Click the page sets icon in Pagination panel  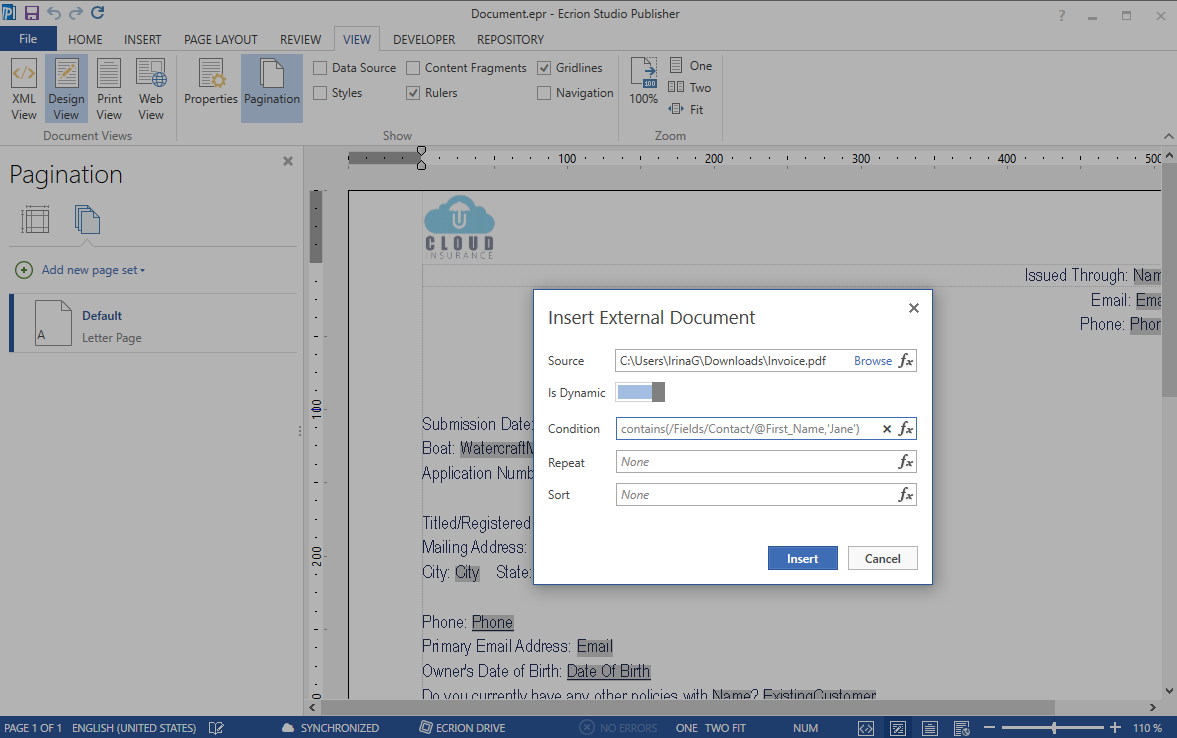(x=87, y=219)
